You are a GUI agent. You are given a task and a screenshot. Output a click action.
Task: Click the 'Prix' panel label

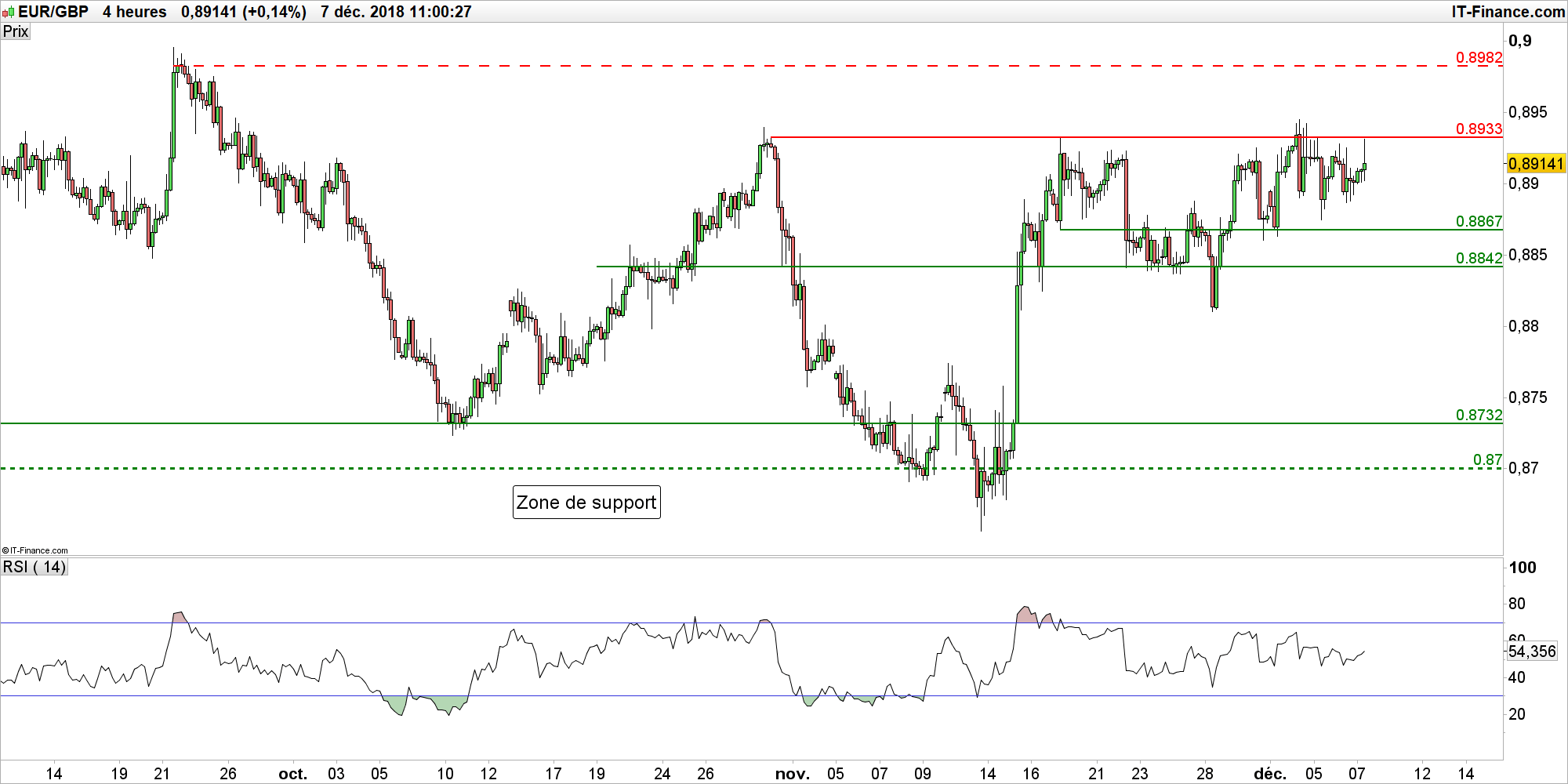(x=16, y=31)
